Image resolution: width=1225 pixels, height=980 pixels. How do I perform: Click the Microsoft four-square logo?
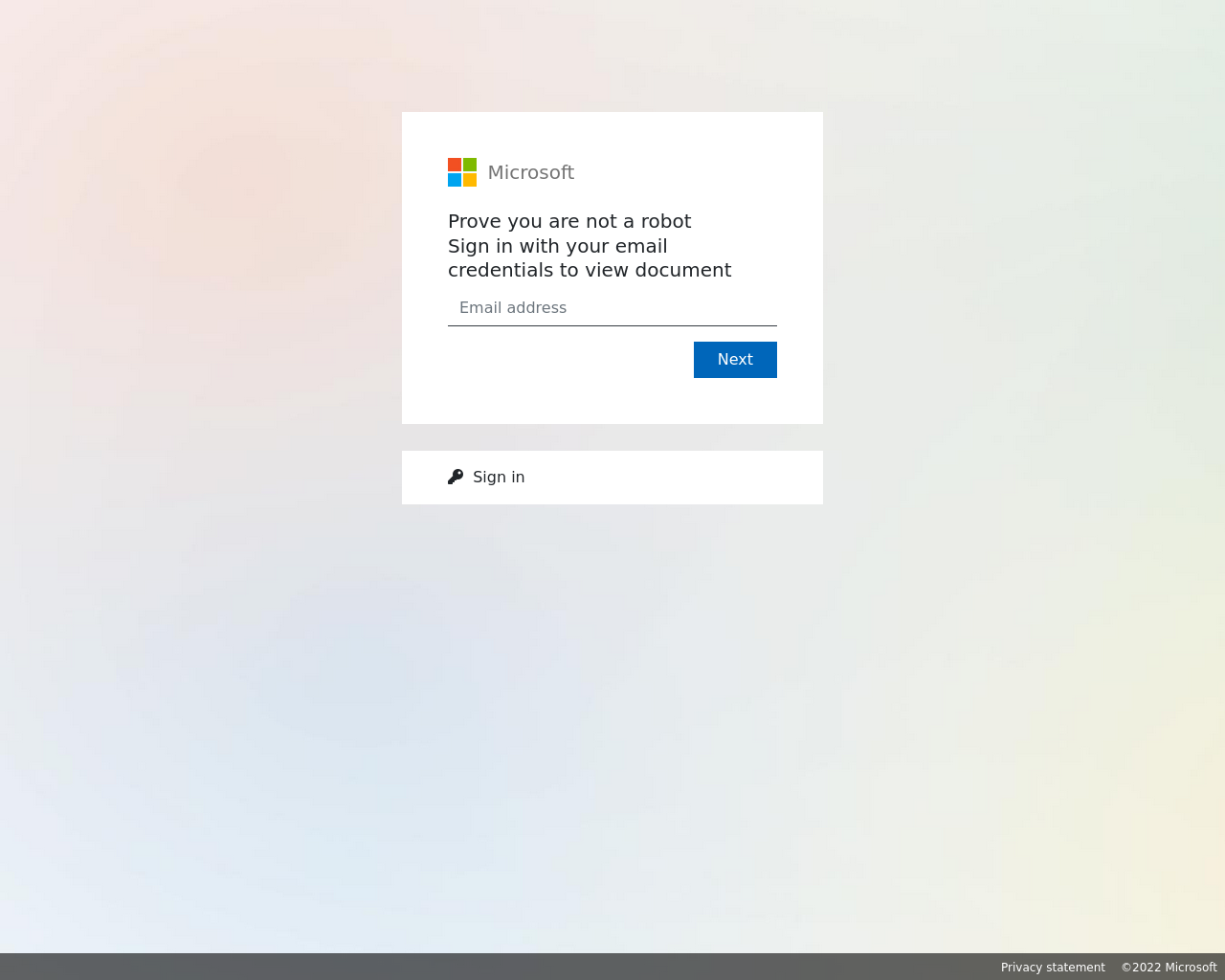(x=462, y=172)
